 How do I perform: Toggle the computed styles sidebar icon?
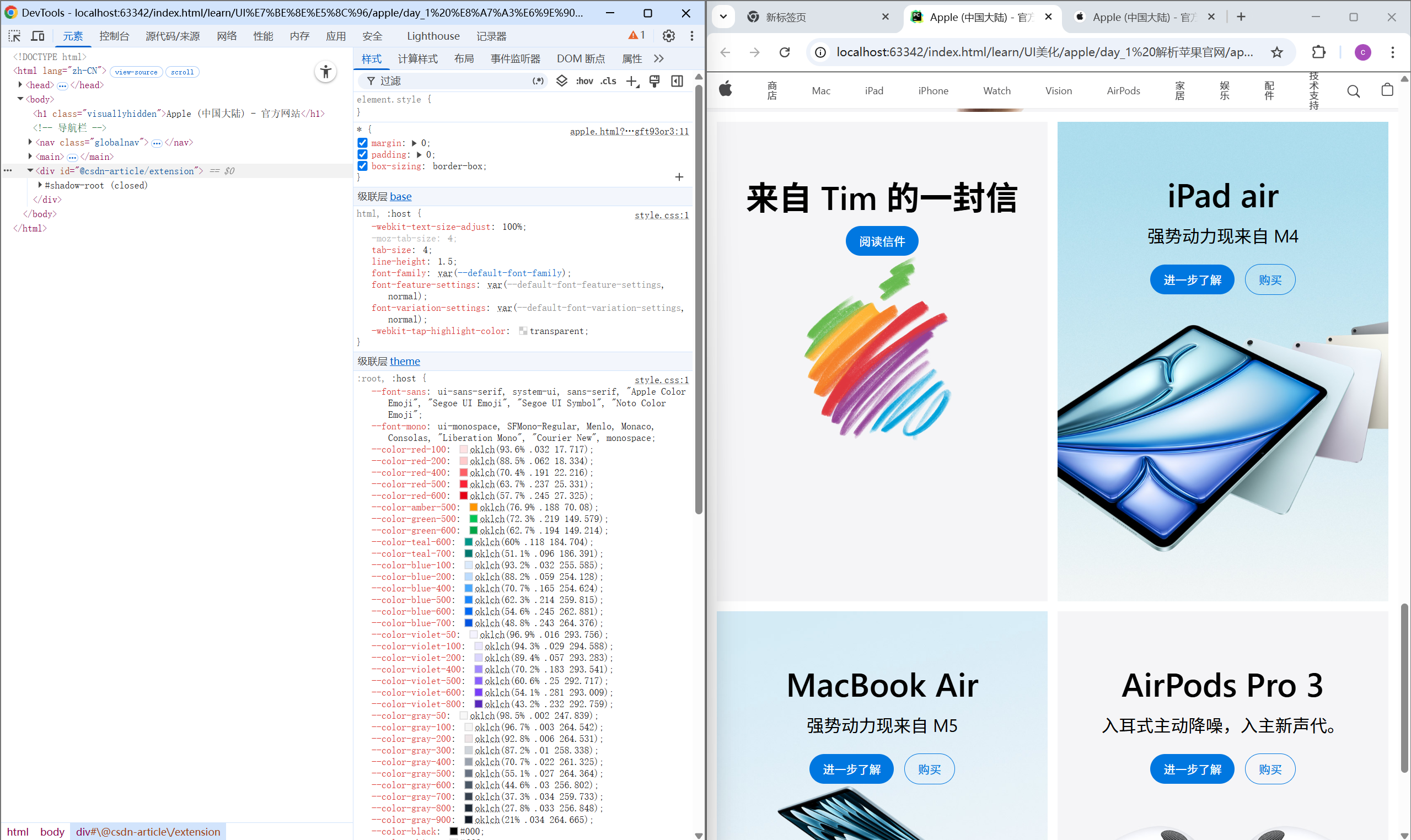pyautogui.click(x=677, y=81)
